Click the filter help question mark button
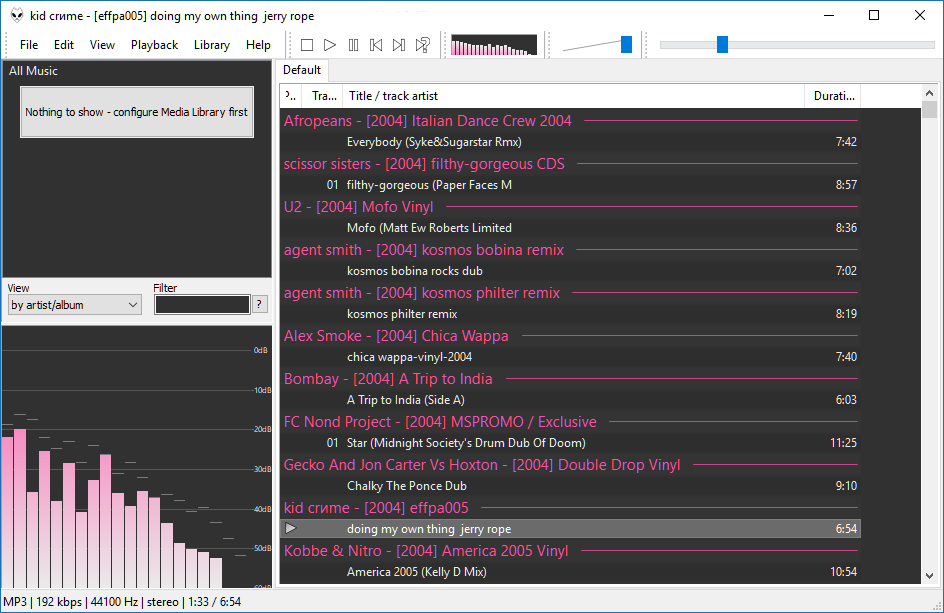 (259, 305)
